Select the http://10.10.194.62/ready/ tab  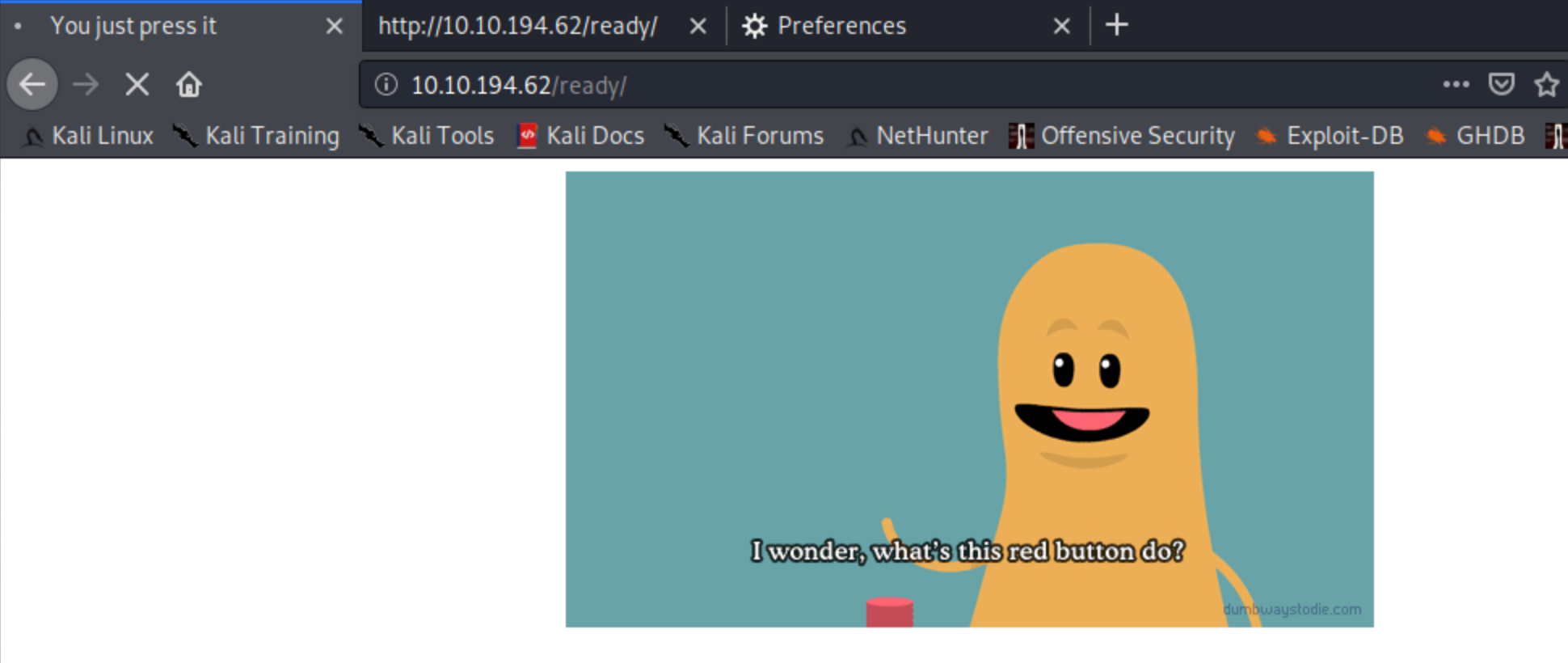(518, 26)
